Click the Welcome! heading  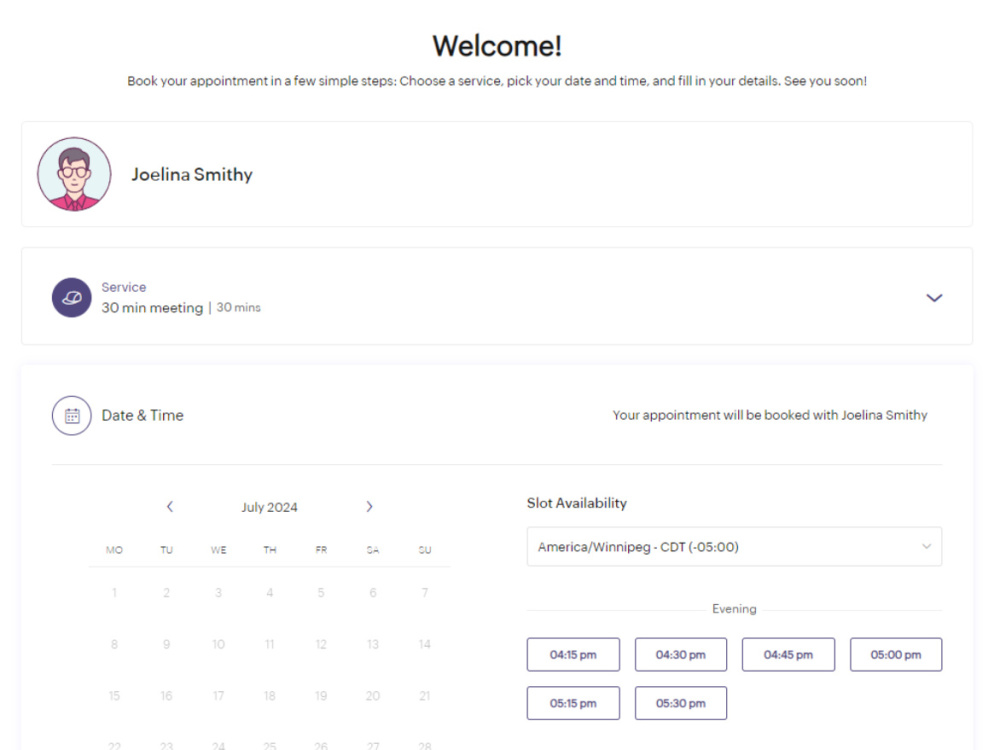497,46
